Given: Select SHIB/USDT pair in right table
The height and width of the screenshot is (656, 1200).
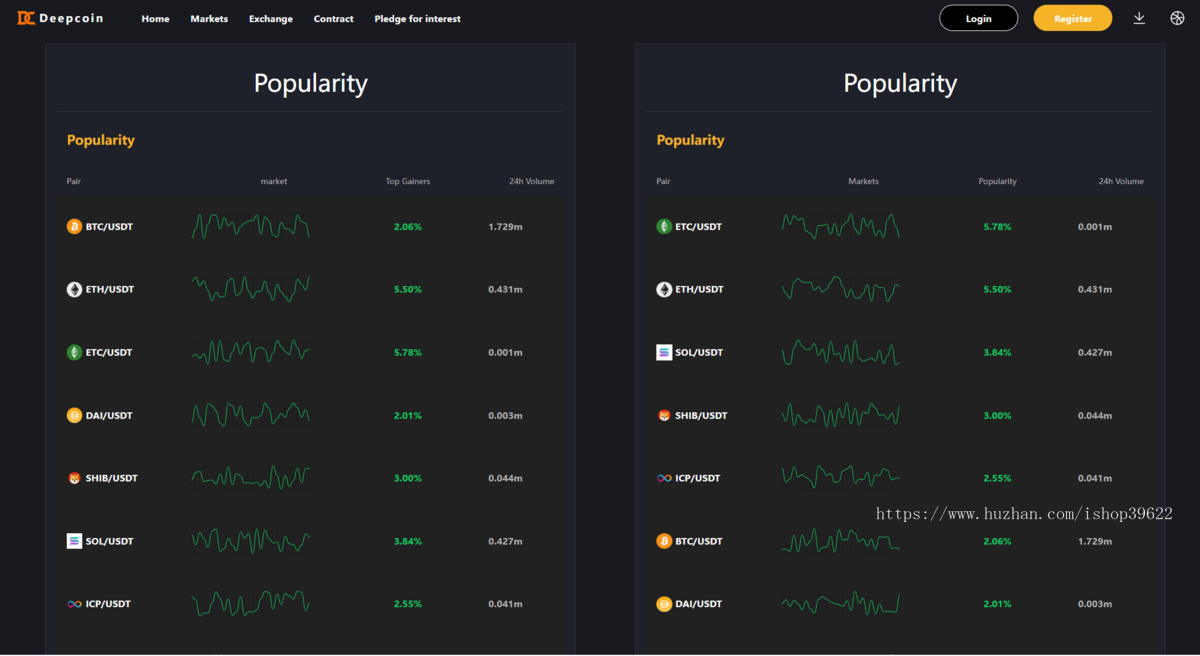Looking at the screenshot, I should 702,416.
